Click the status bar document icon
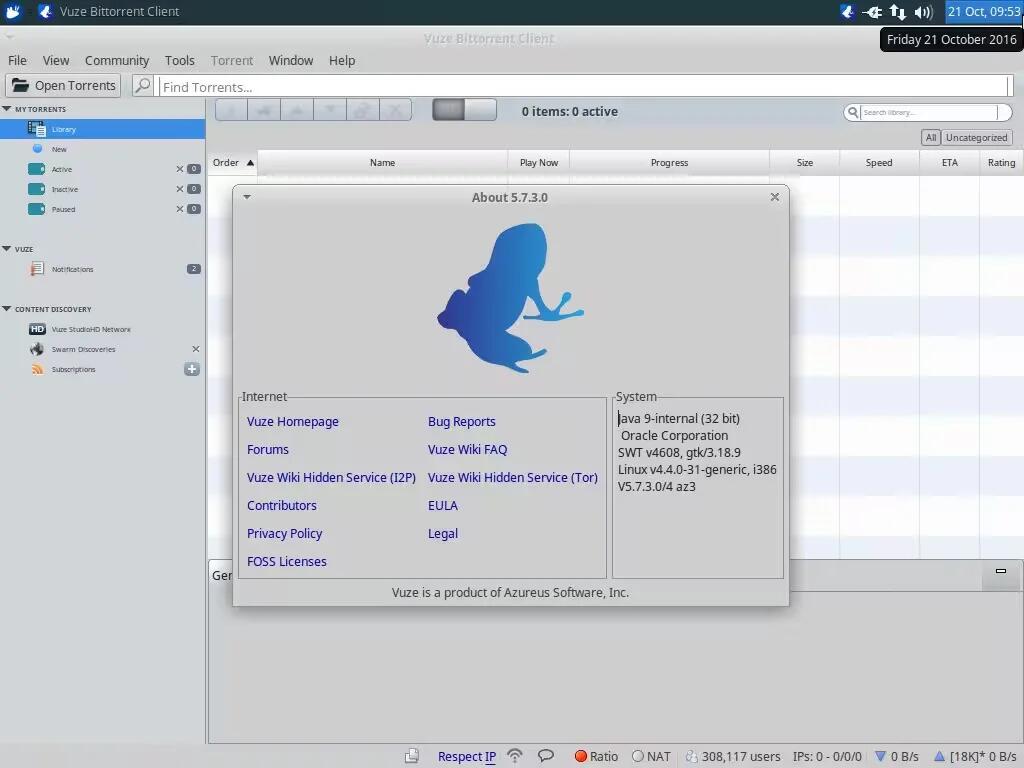 click(x=411, y=756)
